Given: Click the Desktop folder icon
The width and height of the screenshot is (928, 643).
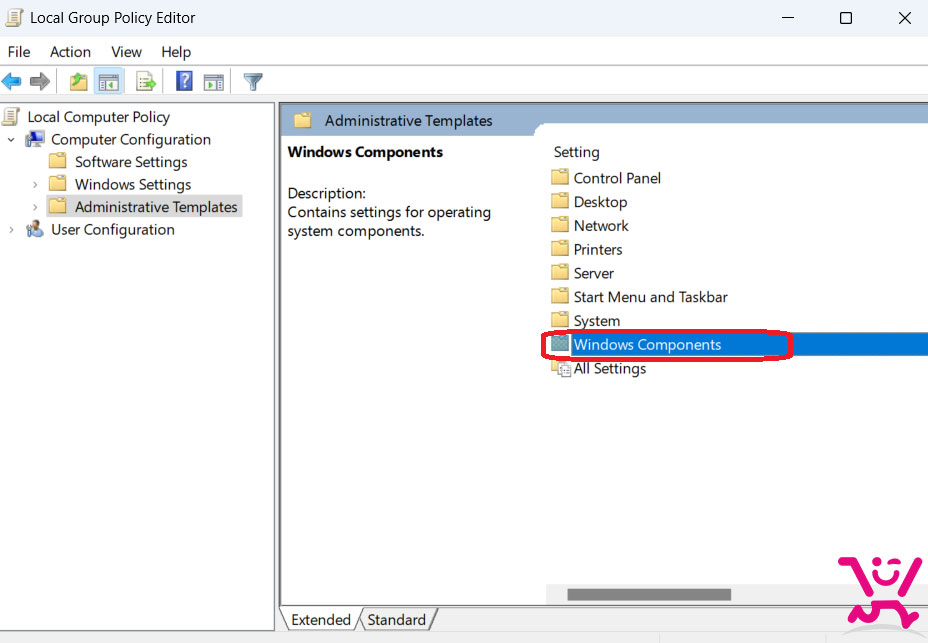Looking at the screenshot, I should tap(560, 201).
